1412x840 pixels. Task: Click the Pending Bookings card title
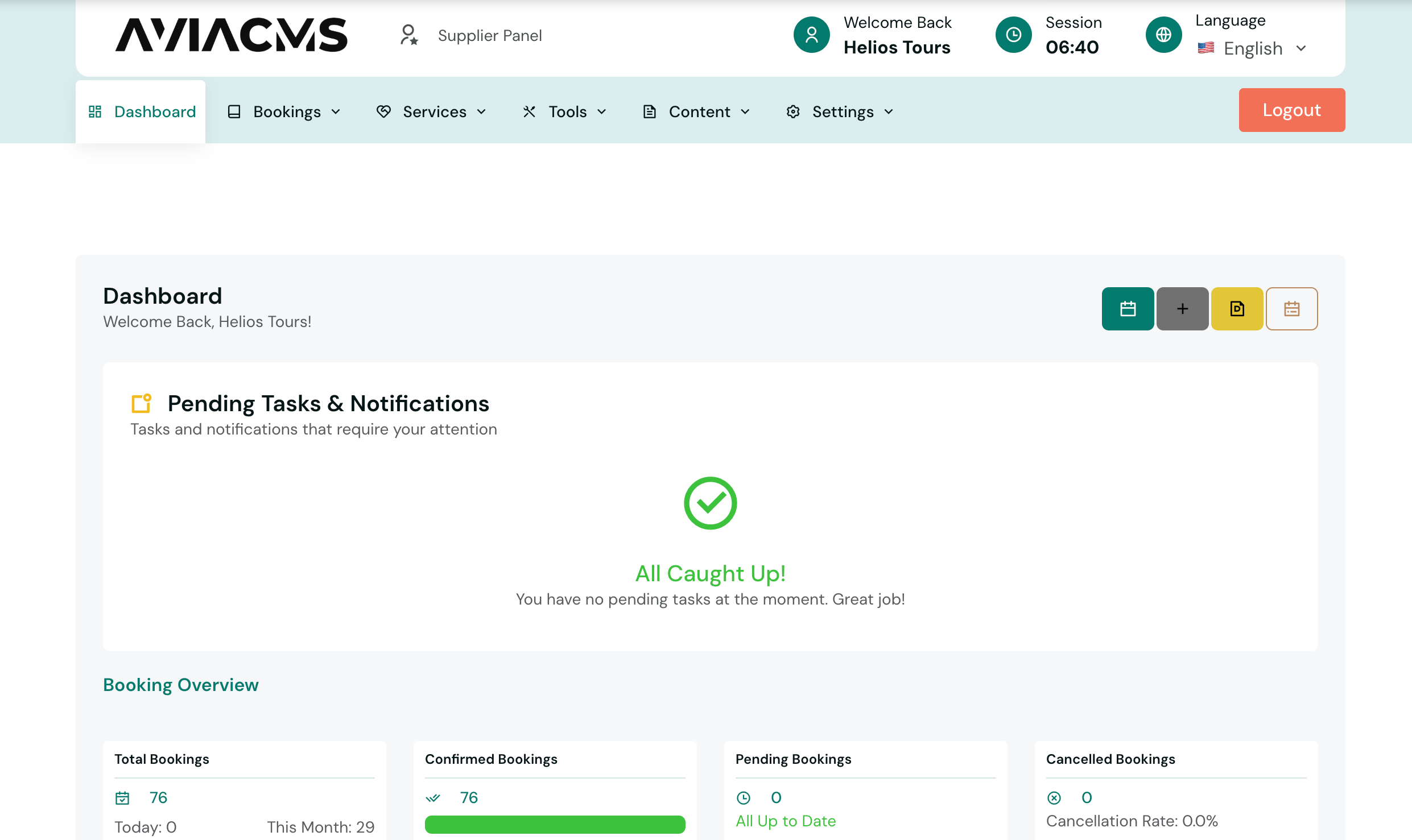pos(793,759)
